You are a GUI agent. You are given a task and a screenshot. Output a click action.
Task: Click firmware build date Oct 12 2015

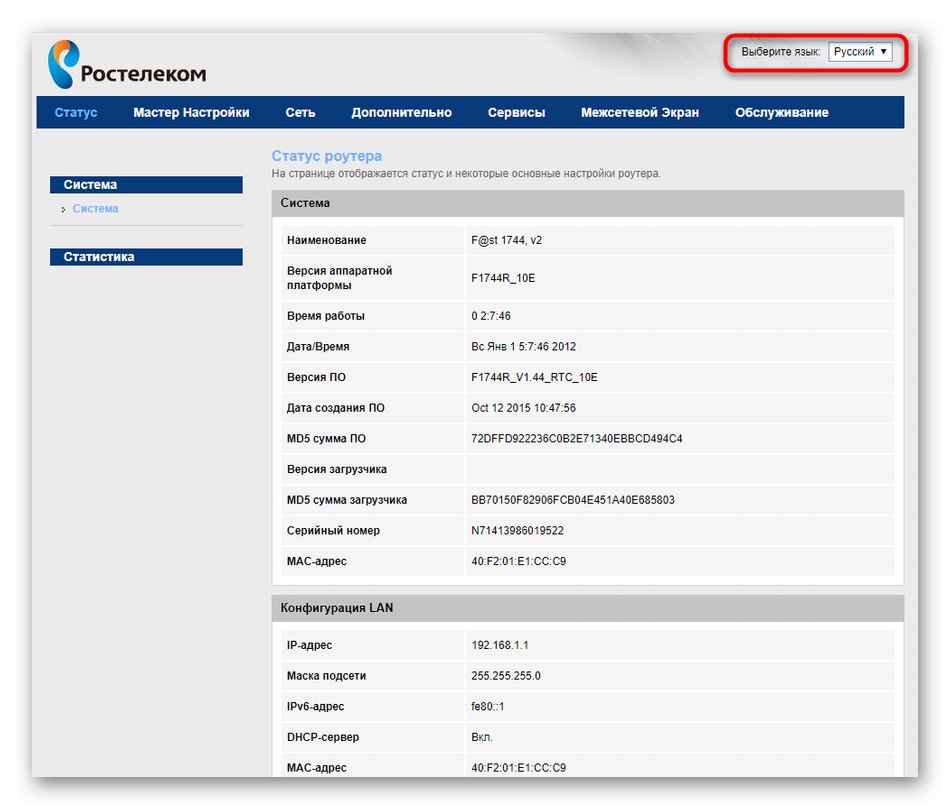pos(523,408)
